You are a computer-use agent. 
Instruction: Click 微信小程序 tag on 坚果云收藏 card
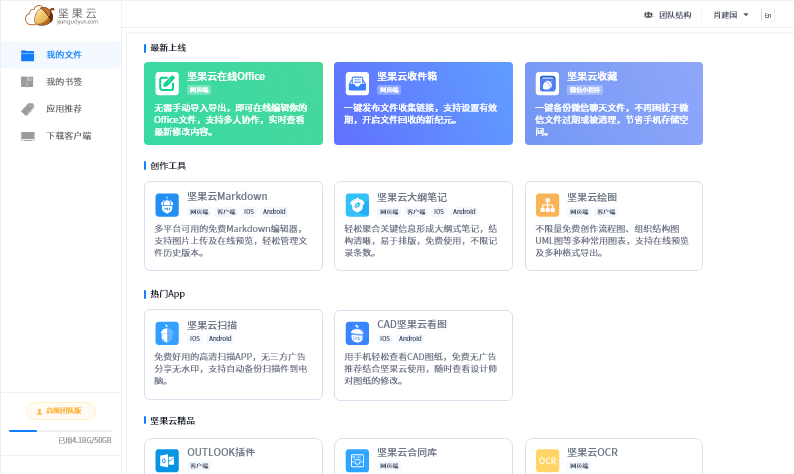[x=585, y=90]
